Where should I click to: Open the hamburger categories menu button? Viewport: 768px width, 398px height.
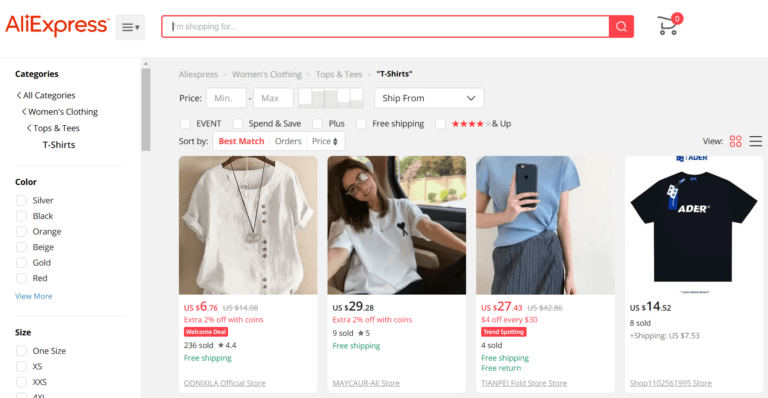(x=130, y=27)
